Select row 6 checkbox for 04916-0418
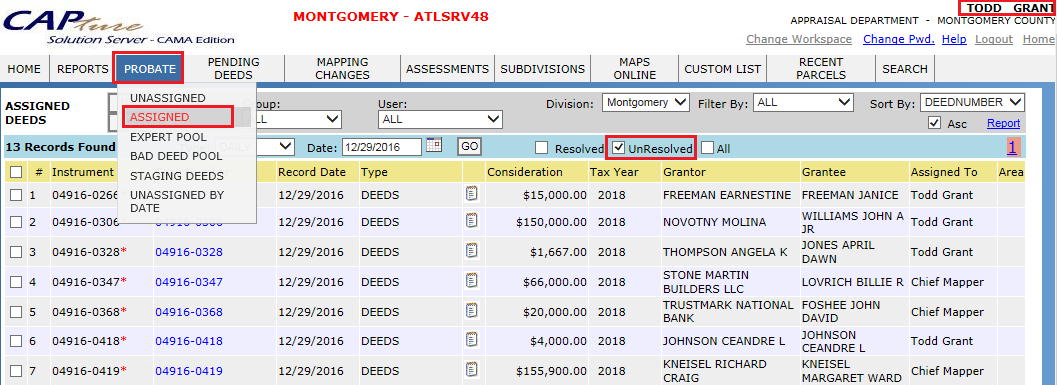 point(16,341)
